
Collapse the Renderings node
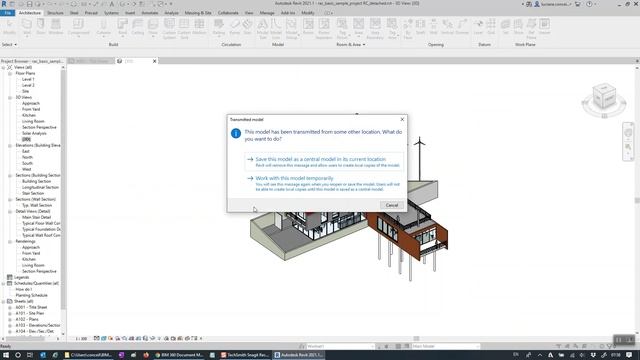10,242
